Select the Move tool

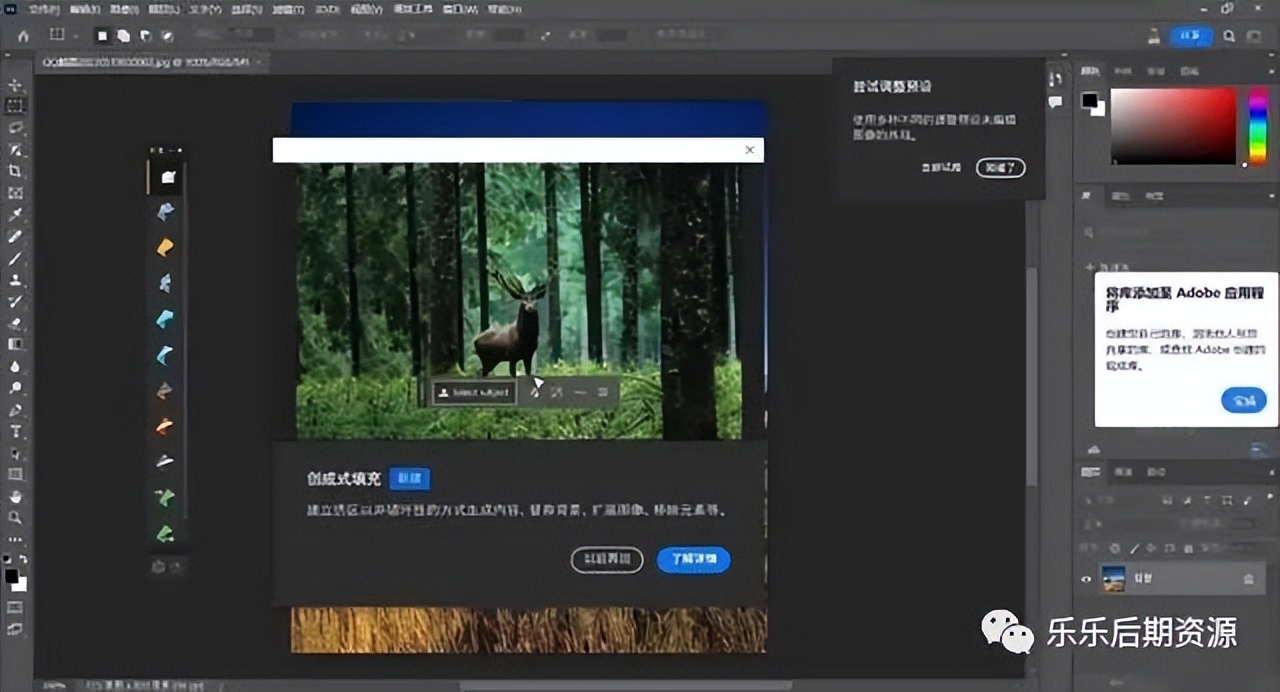(15, 85)
